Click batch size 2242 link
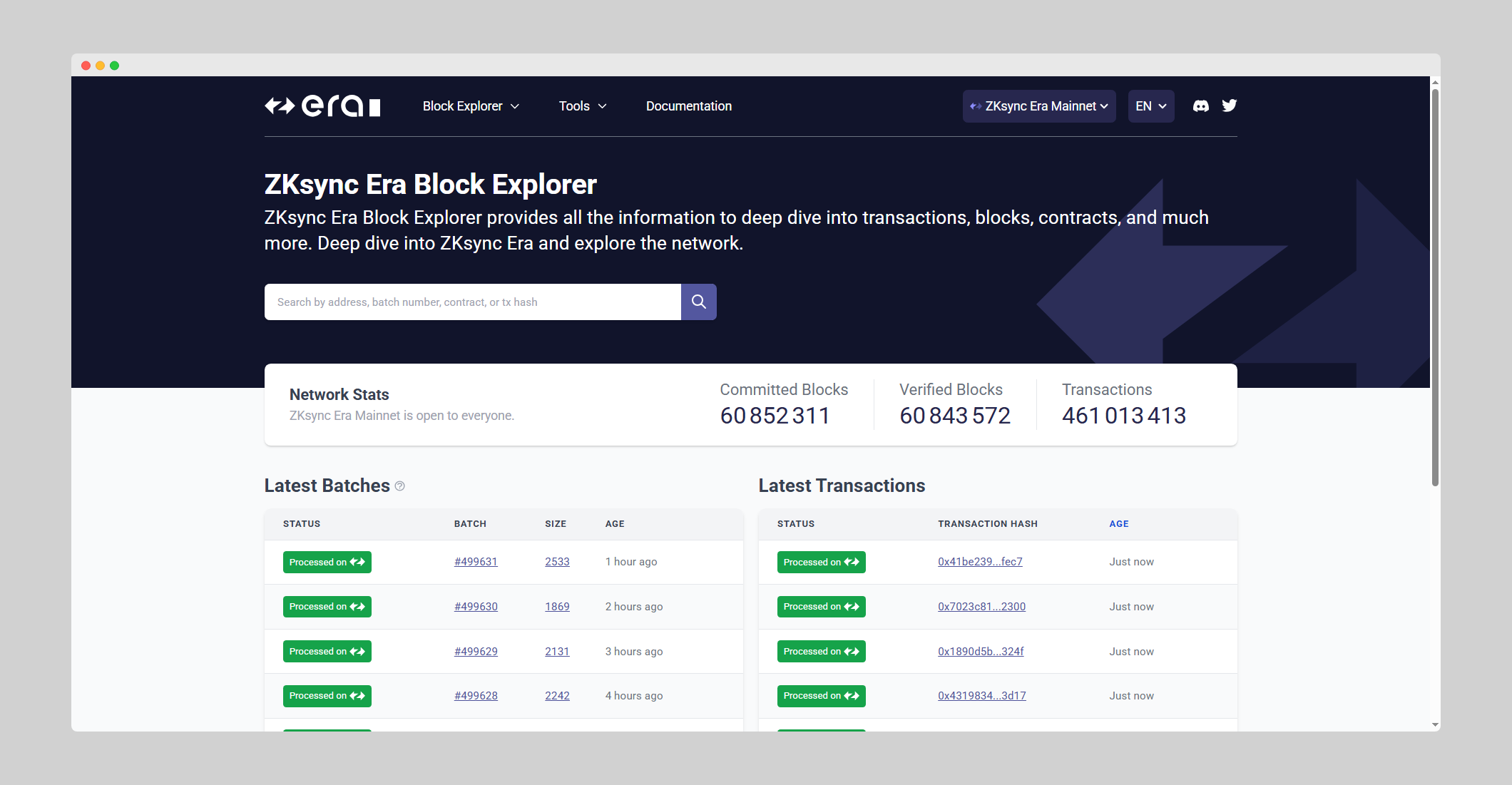Image resolution: width=1512 pixels, height=785 pixels. pos(557,696)
